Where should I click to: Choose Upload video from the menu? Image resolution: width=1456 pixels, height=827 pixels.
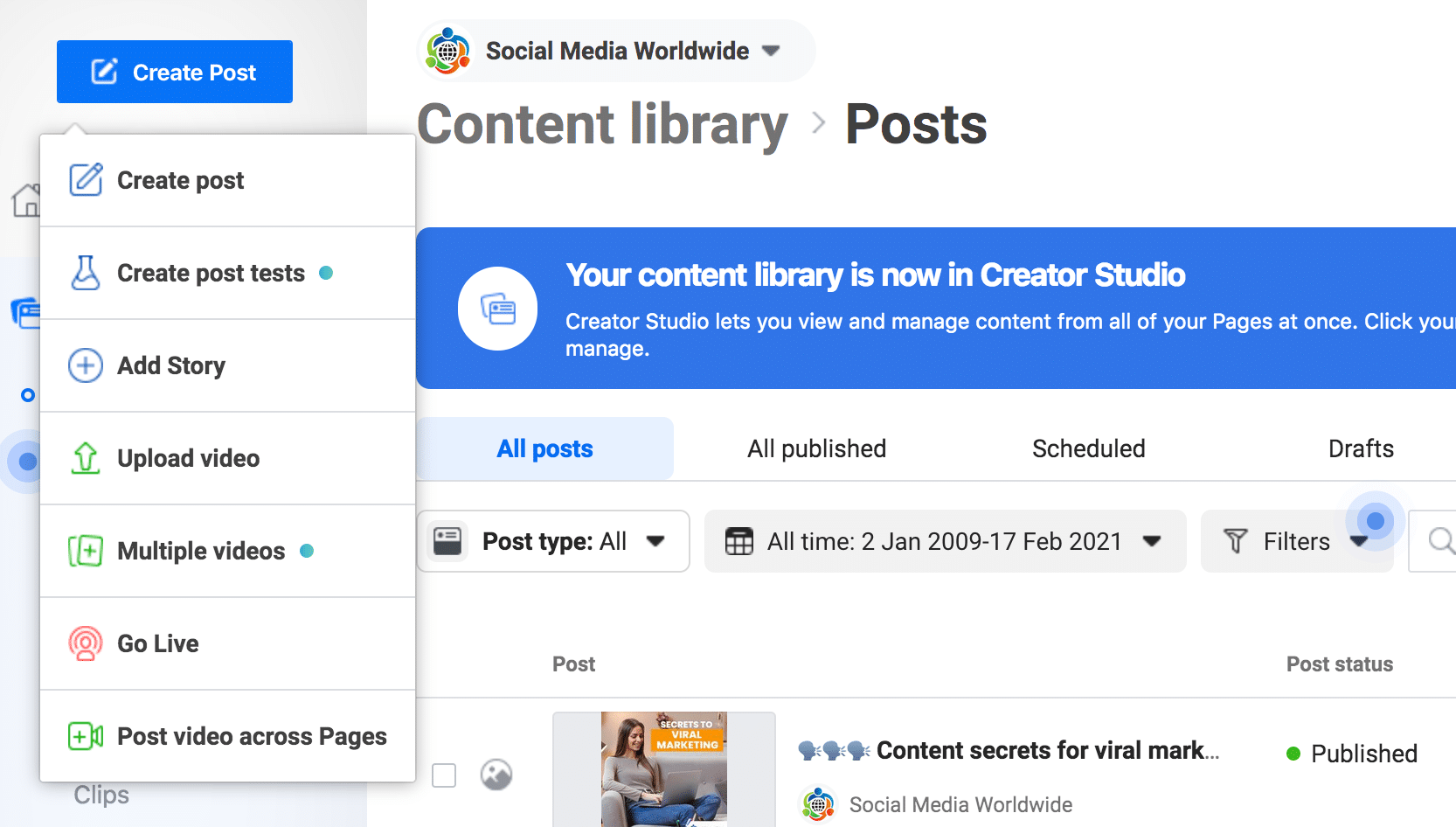coord(227,458)
